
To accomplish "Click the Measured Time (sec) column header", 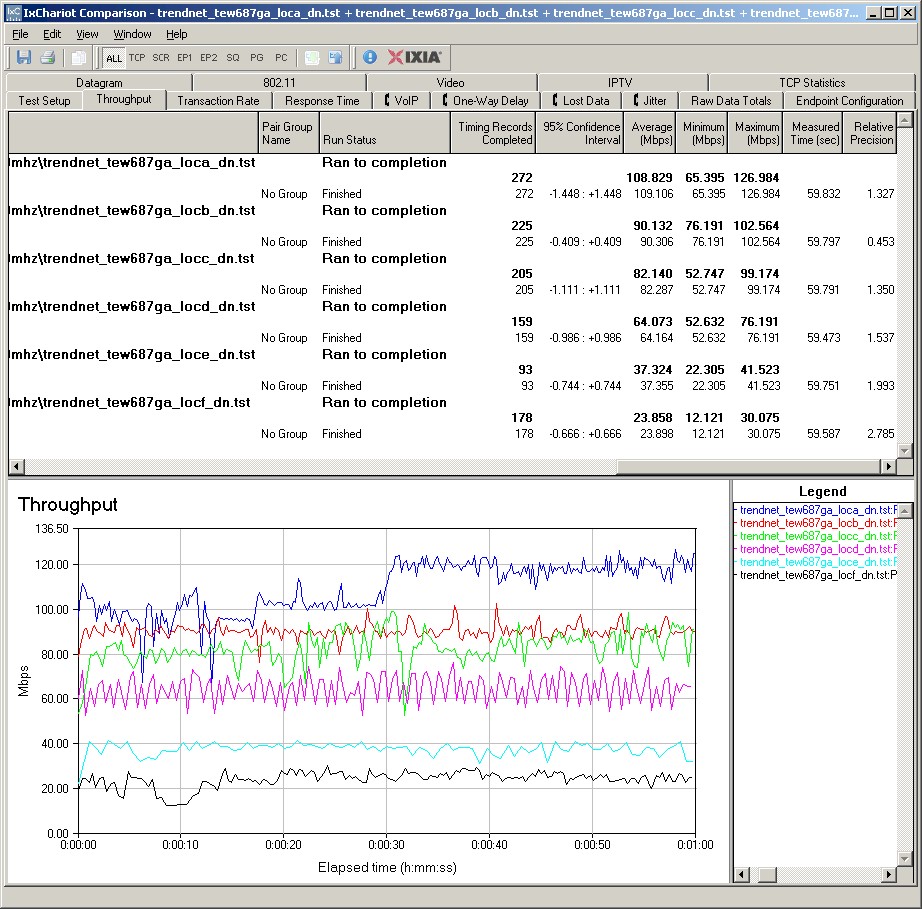I will point(813,133).
